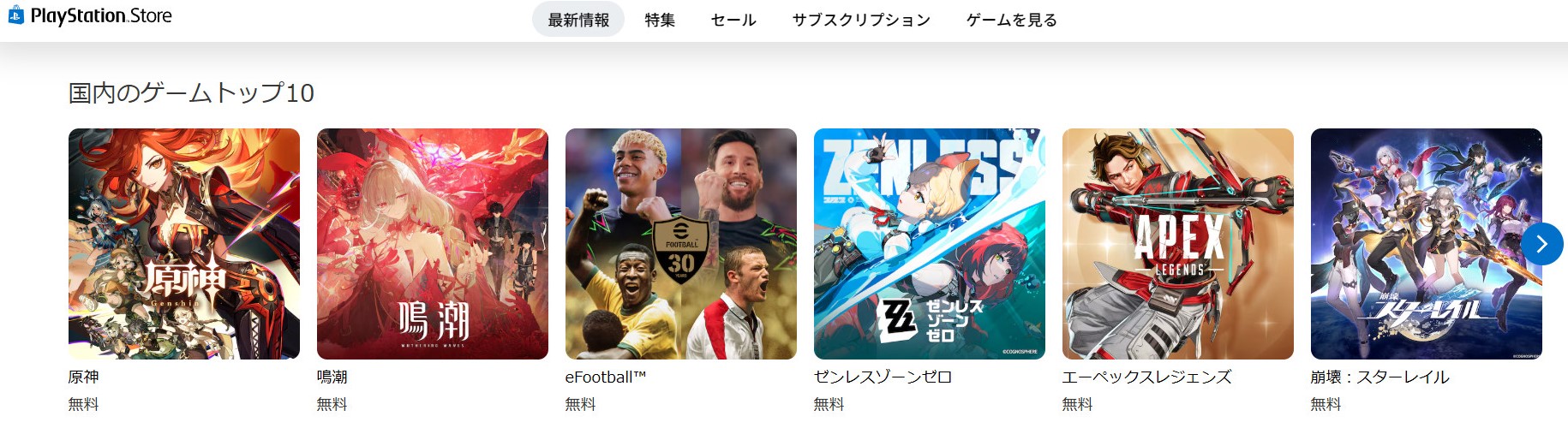1568x422 pixels.
Task: Open the Zenless Zone Zero cover art
Action: [930, 244]
